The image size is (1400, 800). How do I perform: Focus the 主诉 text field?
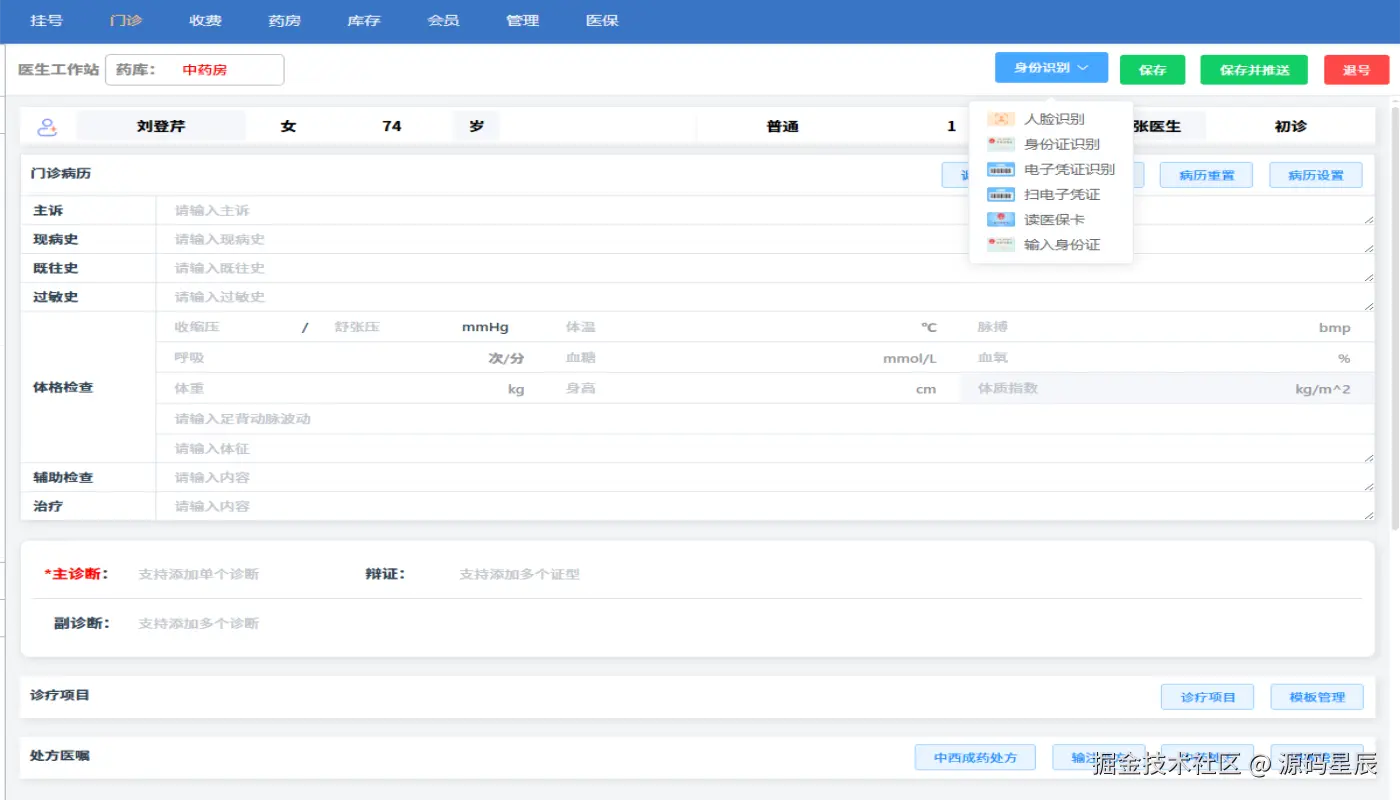coord(765,211)
